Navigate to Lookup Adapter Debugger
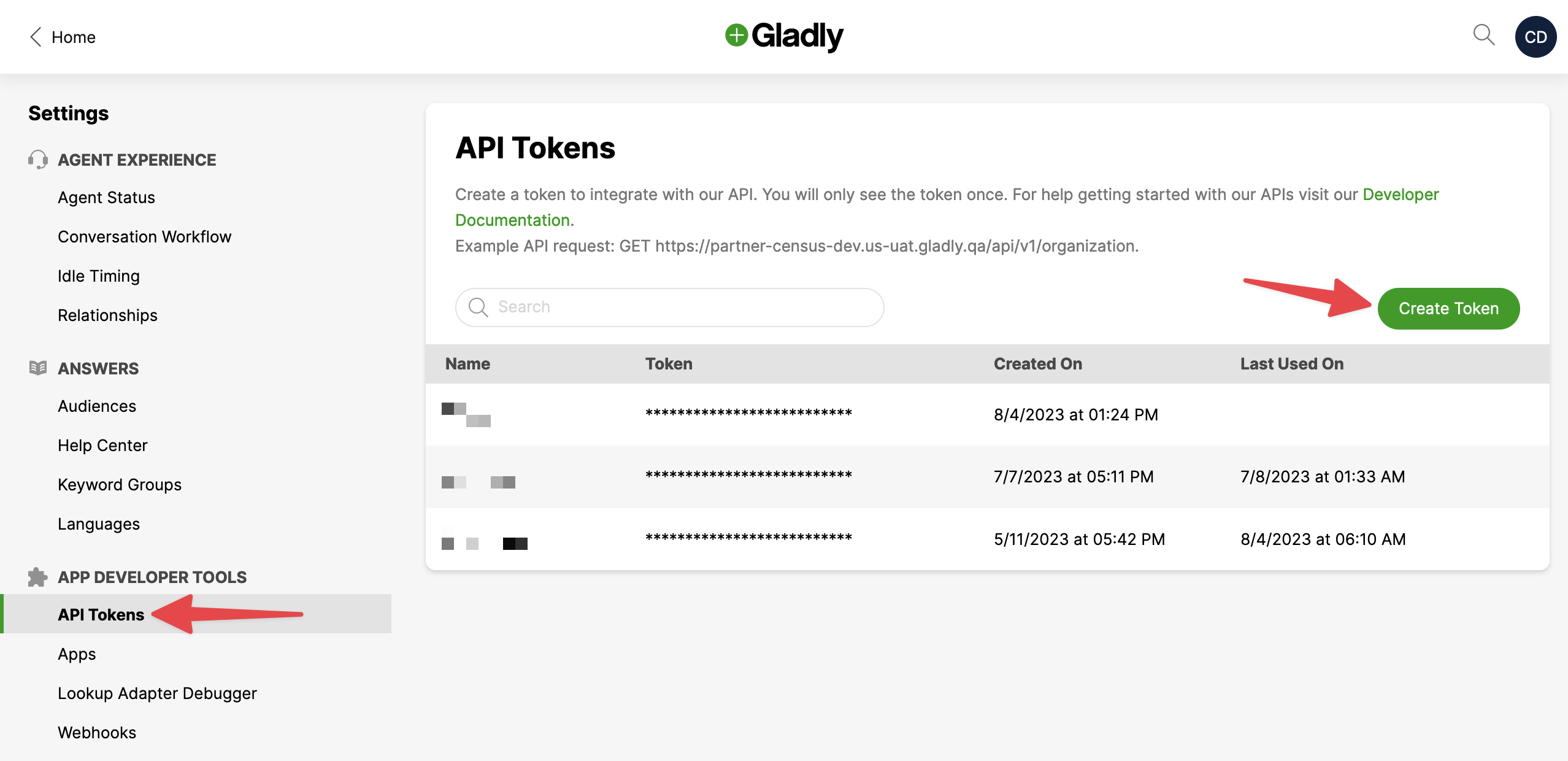The height and width of the screenshot is (761, 1568). (x=157, y=693)
